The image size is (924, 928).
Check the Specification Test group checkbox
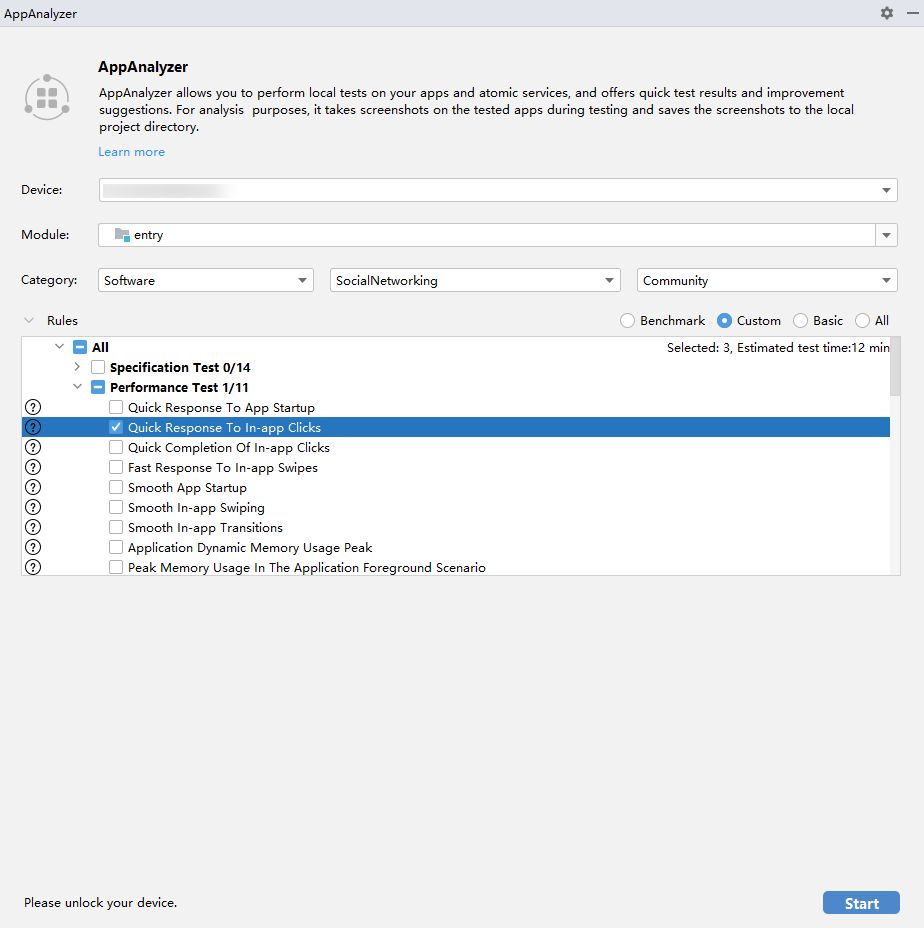coord(98,367)
